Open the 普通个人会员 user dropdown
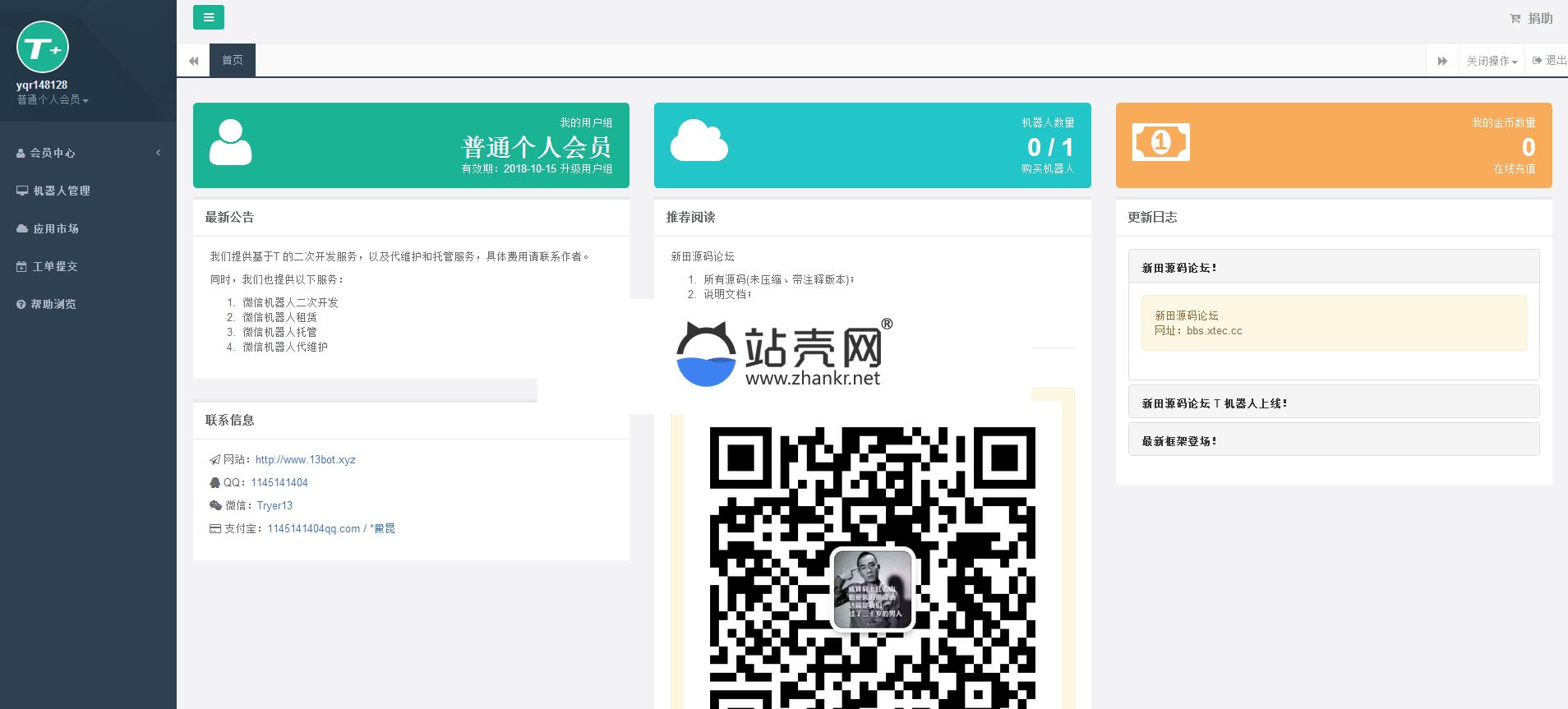1568x709 pixels. click(53, 100)
